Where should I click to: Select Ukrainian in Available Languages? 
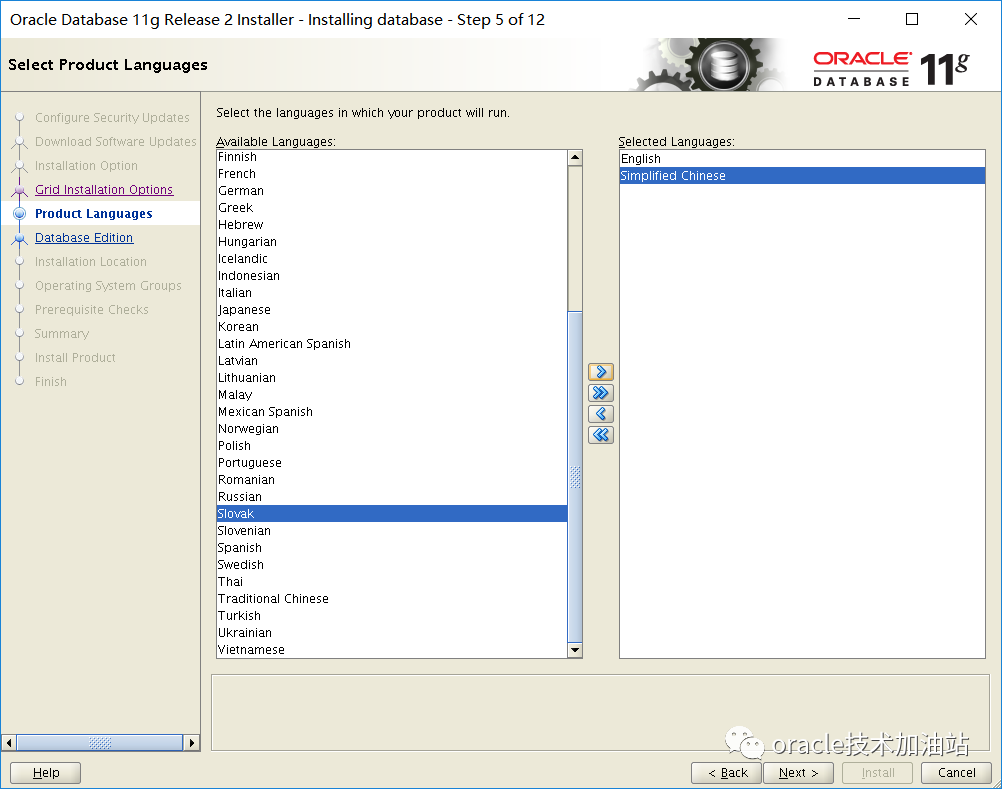point(392,632)
